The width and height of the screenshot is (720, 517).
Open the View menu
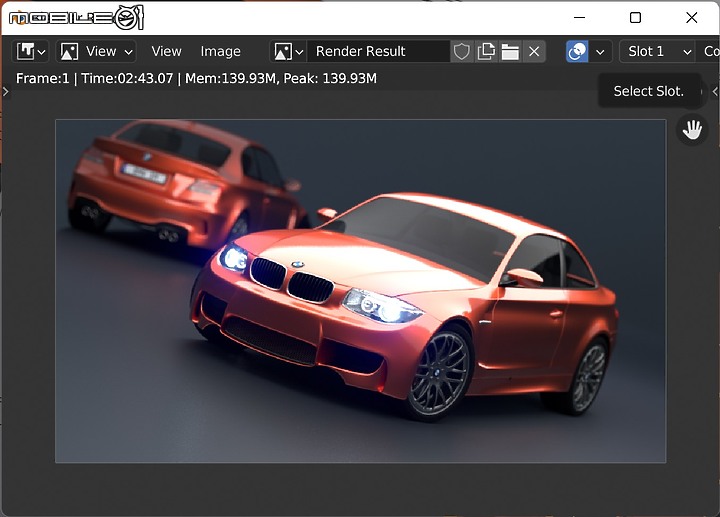coord(166,51)
